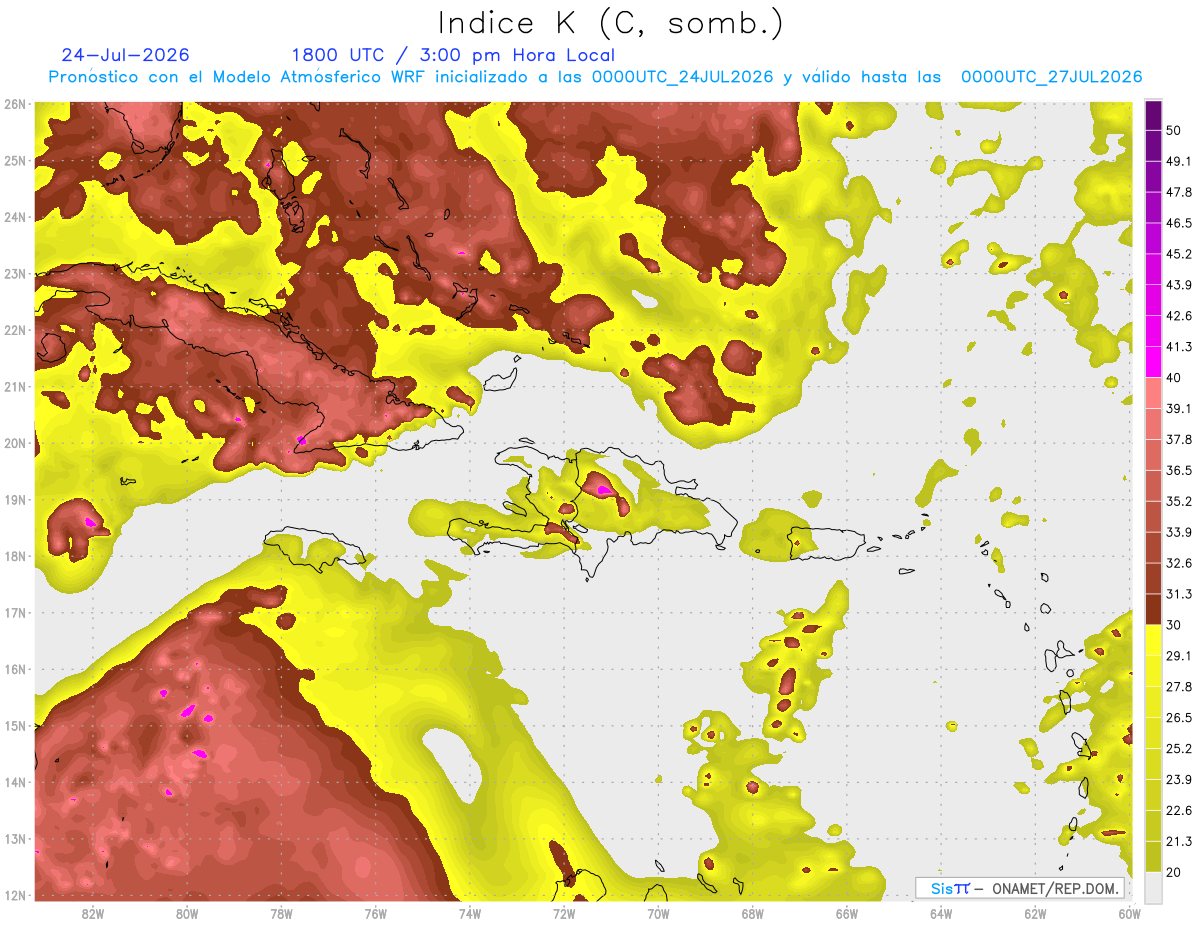This screenshot has height=927, width=1200.
Task: Click the longitude label '64W'
Action: tap(941, 913)
